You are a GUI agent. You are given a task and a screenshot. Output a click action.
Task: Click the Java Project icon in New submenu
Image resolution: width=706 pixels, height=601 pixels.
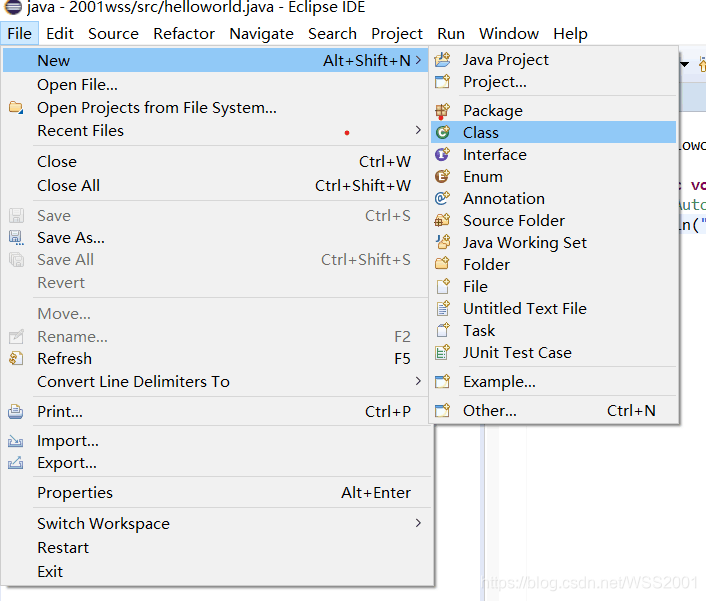(443, 59)
